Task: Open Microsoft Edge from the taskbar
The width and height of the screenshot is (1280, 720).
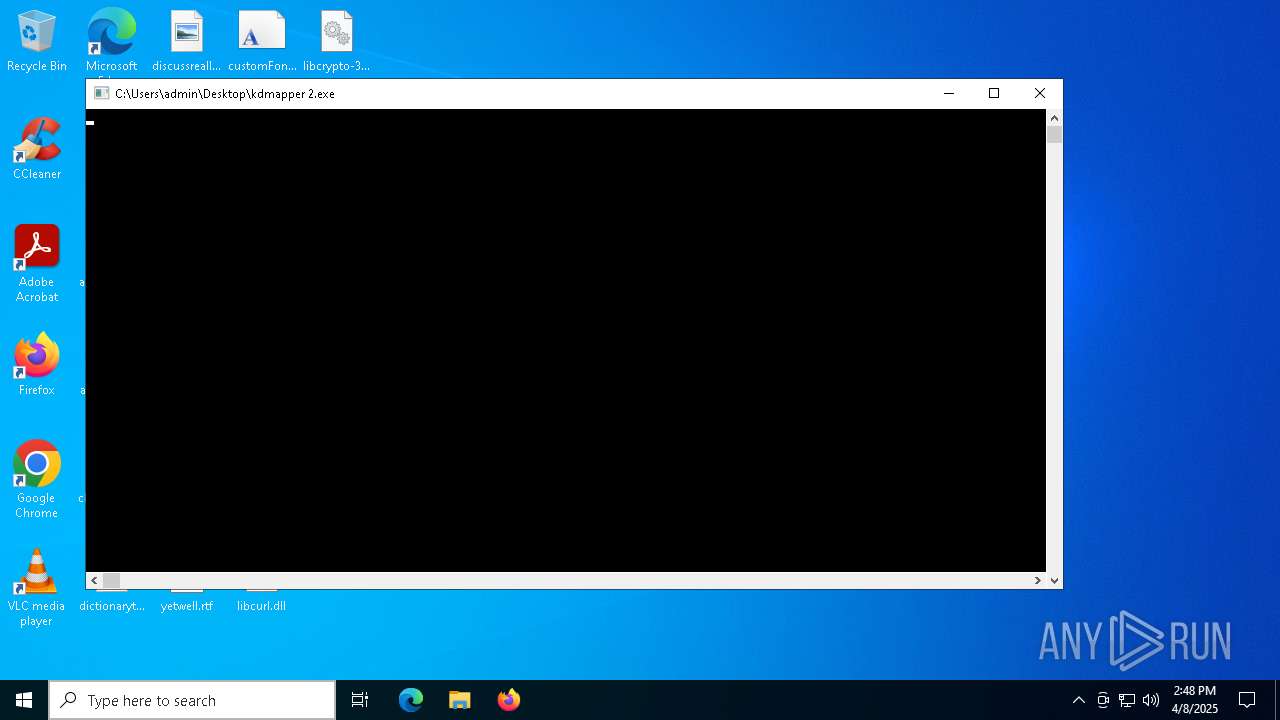Action: click(x=411, y=700)
